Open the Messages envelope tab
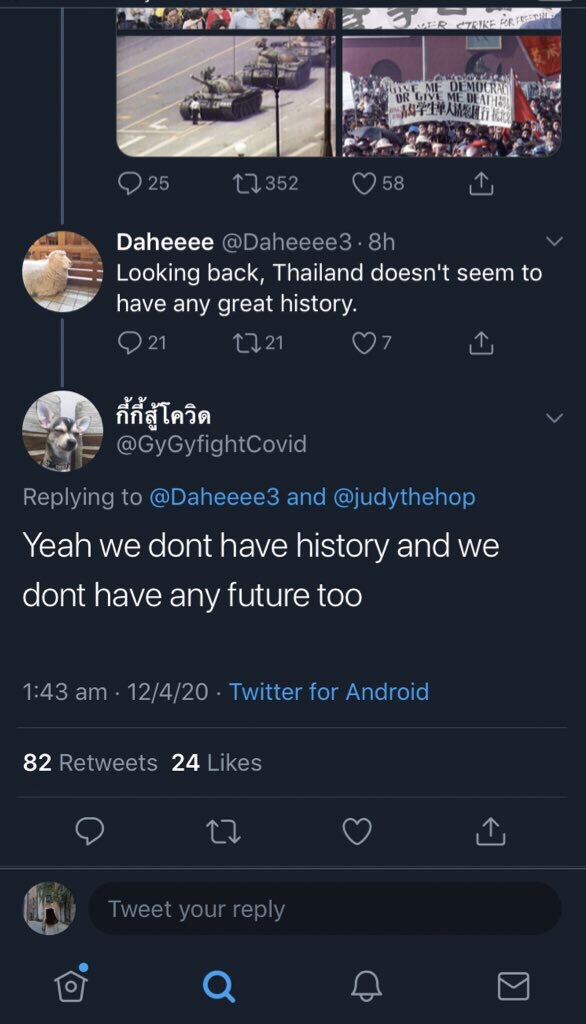 tap(513, 985)
